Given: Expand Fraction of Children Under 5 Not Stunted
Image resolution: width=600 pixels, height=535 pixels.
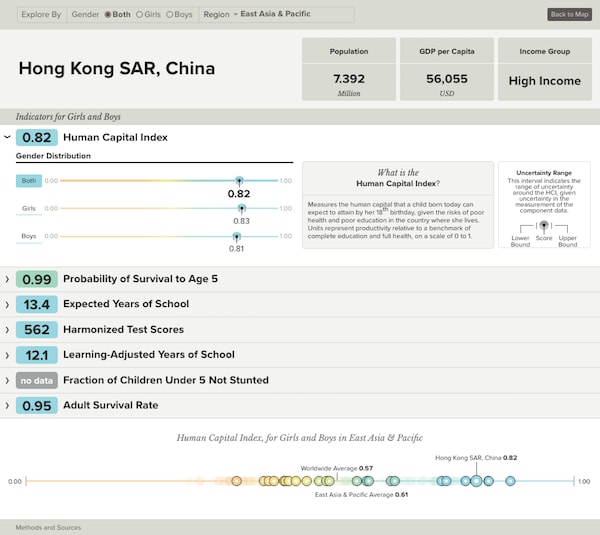Looking at the screenshot, I should pos(7,380).
